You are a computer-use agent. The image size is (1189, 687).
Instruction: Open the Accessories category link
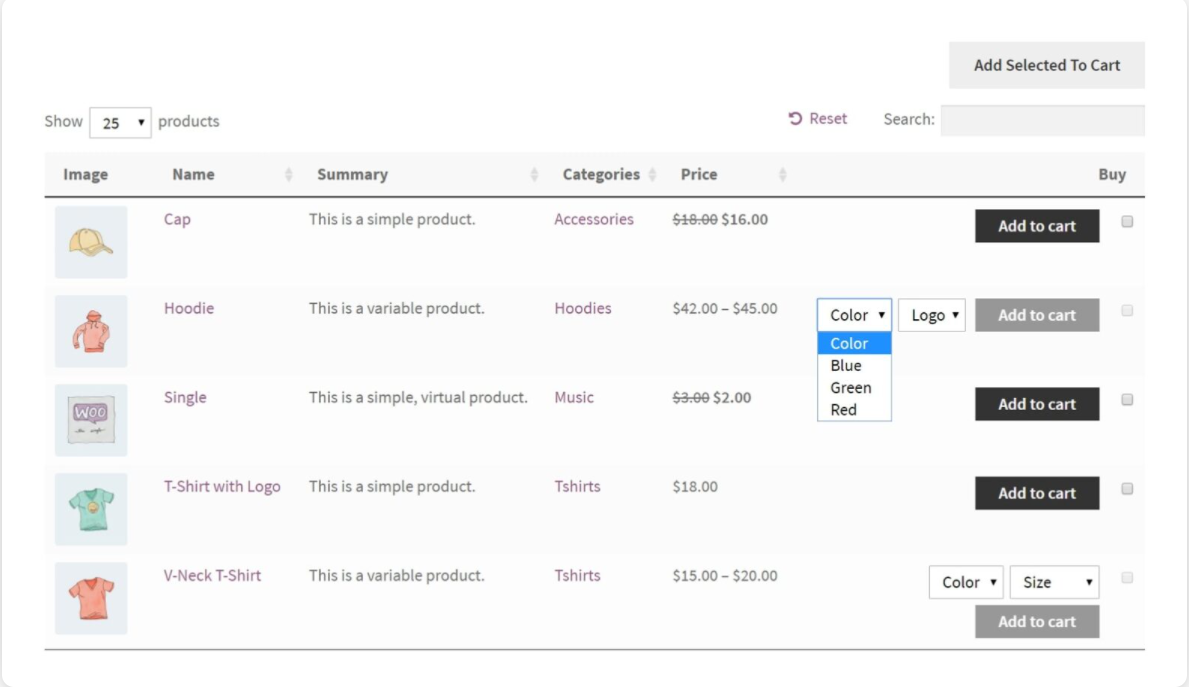tap(594, 220)
